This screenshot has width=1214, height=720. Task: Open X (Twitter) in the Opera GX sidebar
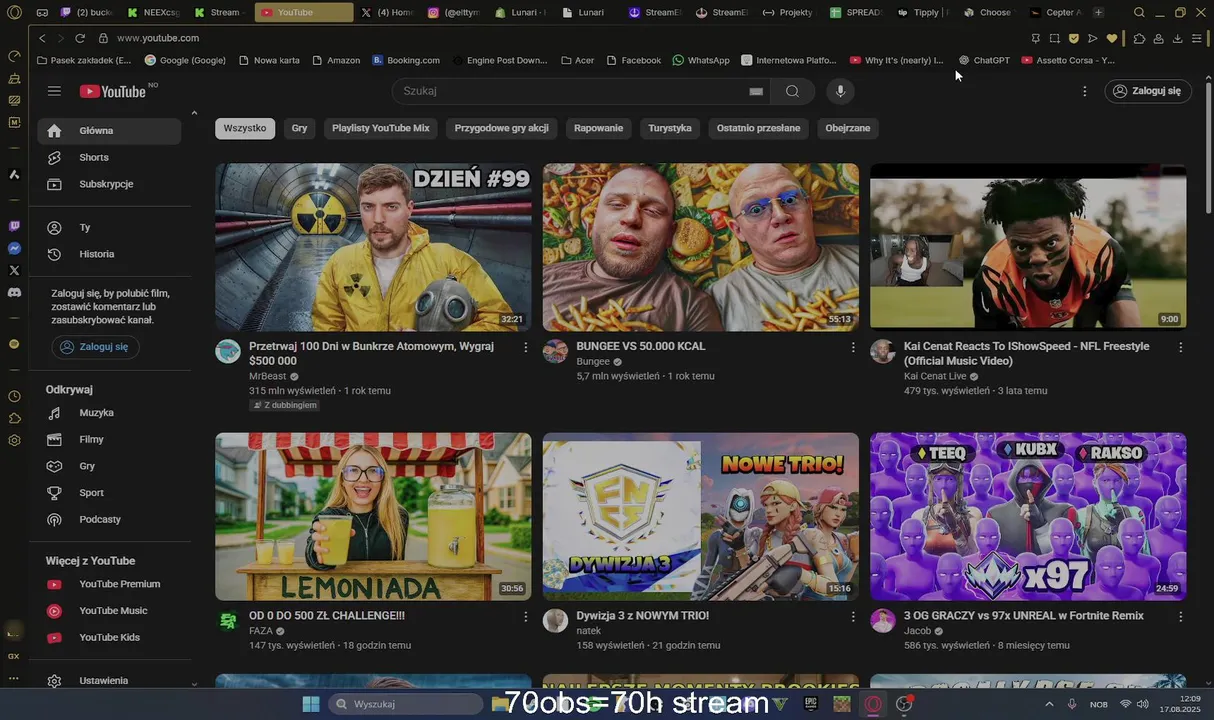point(14,270)
